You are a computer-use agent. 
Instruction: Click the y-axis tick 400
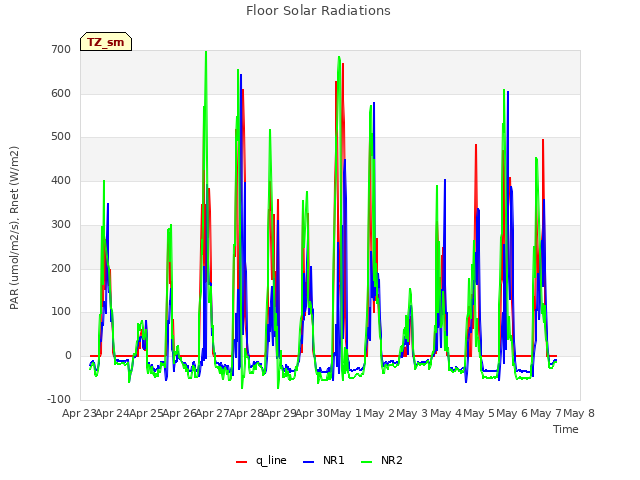point(61,180)
